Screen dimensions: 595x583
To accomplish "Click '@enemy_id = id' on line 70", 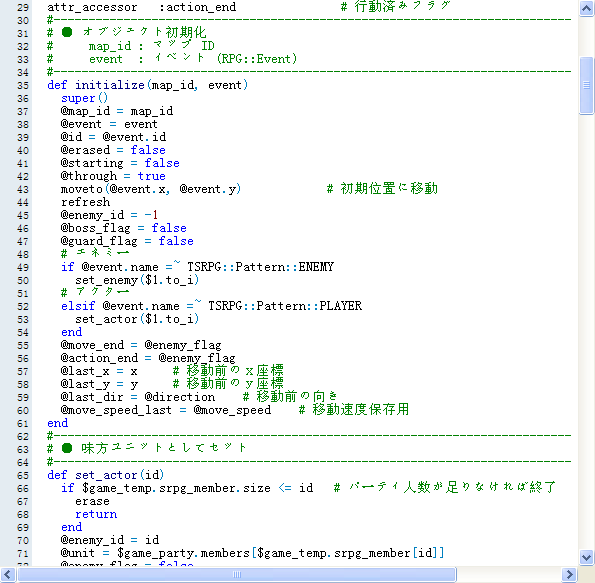I will (x=110, y=540).
